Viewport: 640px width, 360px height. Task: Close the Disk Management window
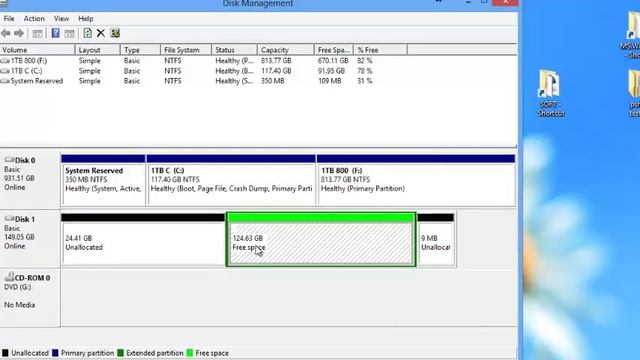pyautogui.click(x=505, y=2)
